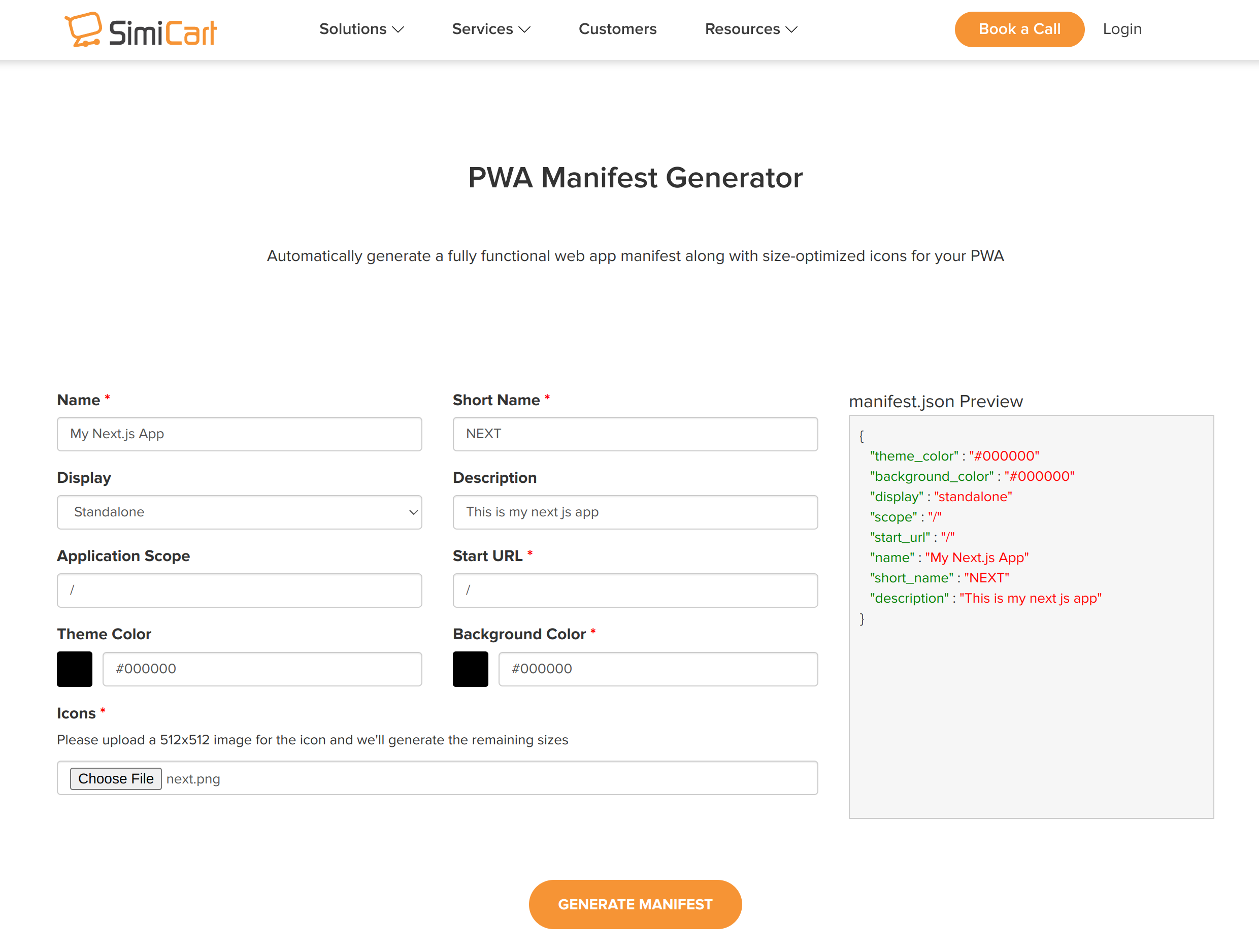
Task: Click the Login menu item
Action: click(x=1121, y=29)
